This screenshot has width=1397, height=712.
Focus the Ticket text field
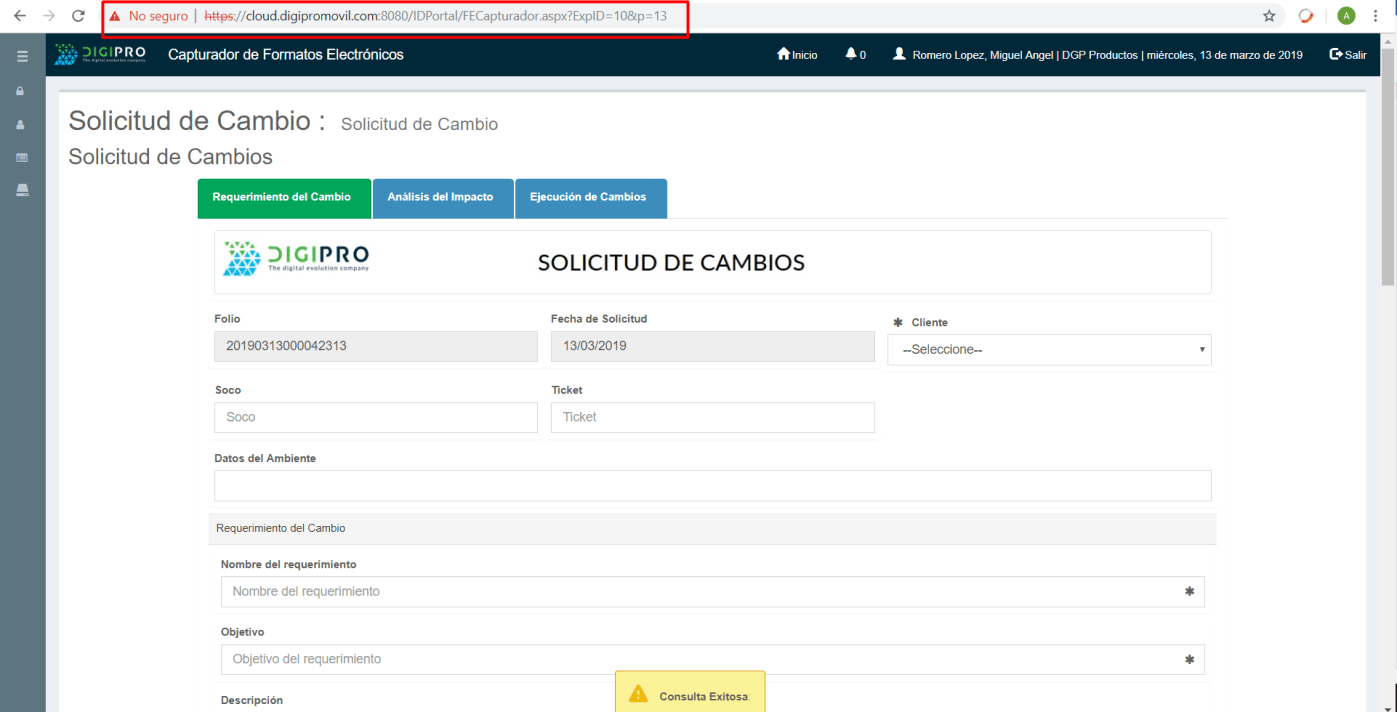[712, 417]
